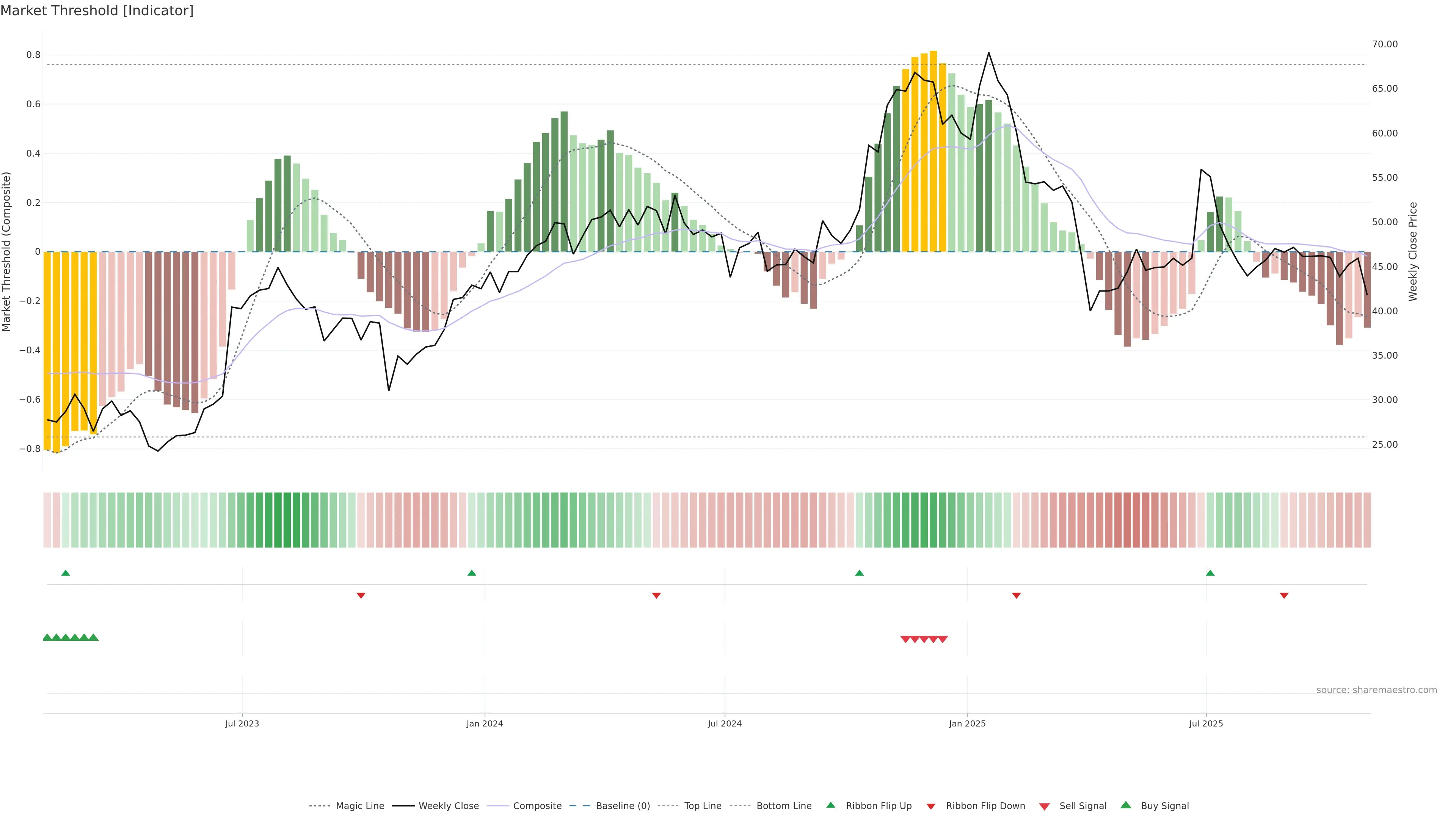Select the green flip-up marker right after Jul 2025

click(1210, 573)
